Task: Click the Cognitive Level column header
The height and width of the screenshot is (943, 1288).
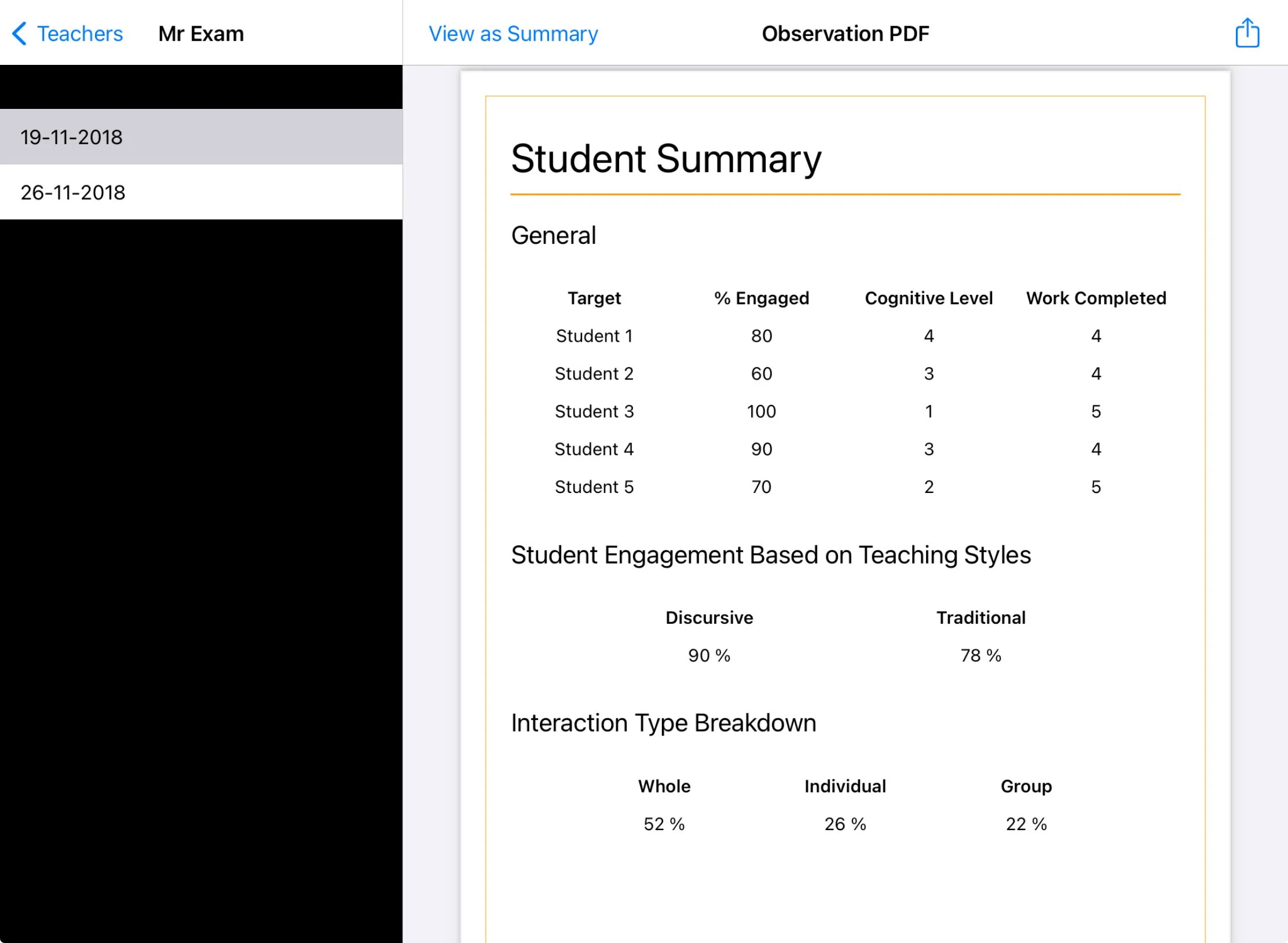Action: tap(928, 298)
